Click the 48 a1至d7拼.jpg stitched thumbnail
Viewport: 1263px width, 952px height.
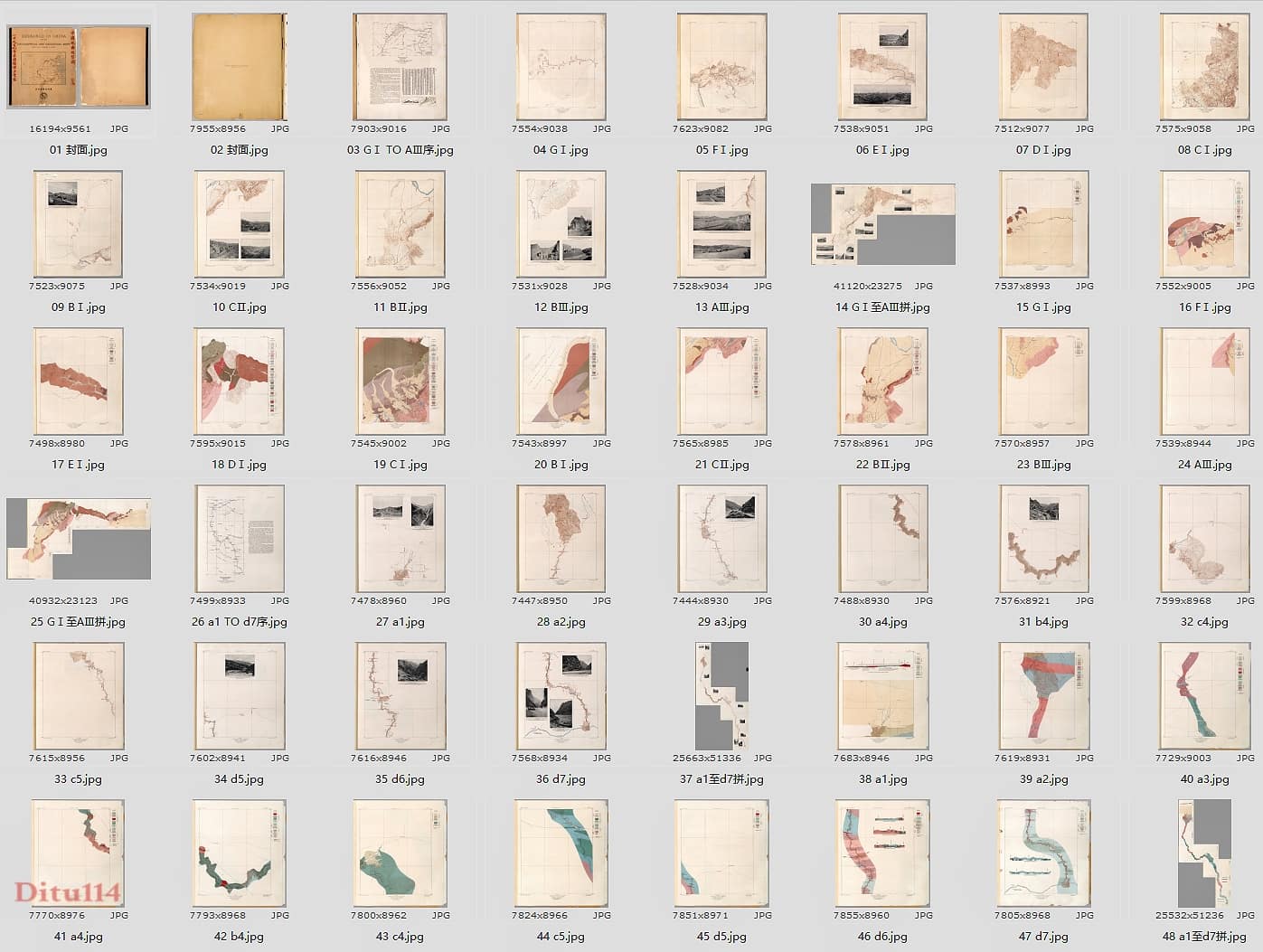tap(1204, 853)
